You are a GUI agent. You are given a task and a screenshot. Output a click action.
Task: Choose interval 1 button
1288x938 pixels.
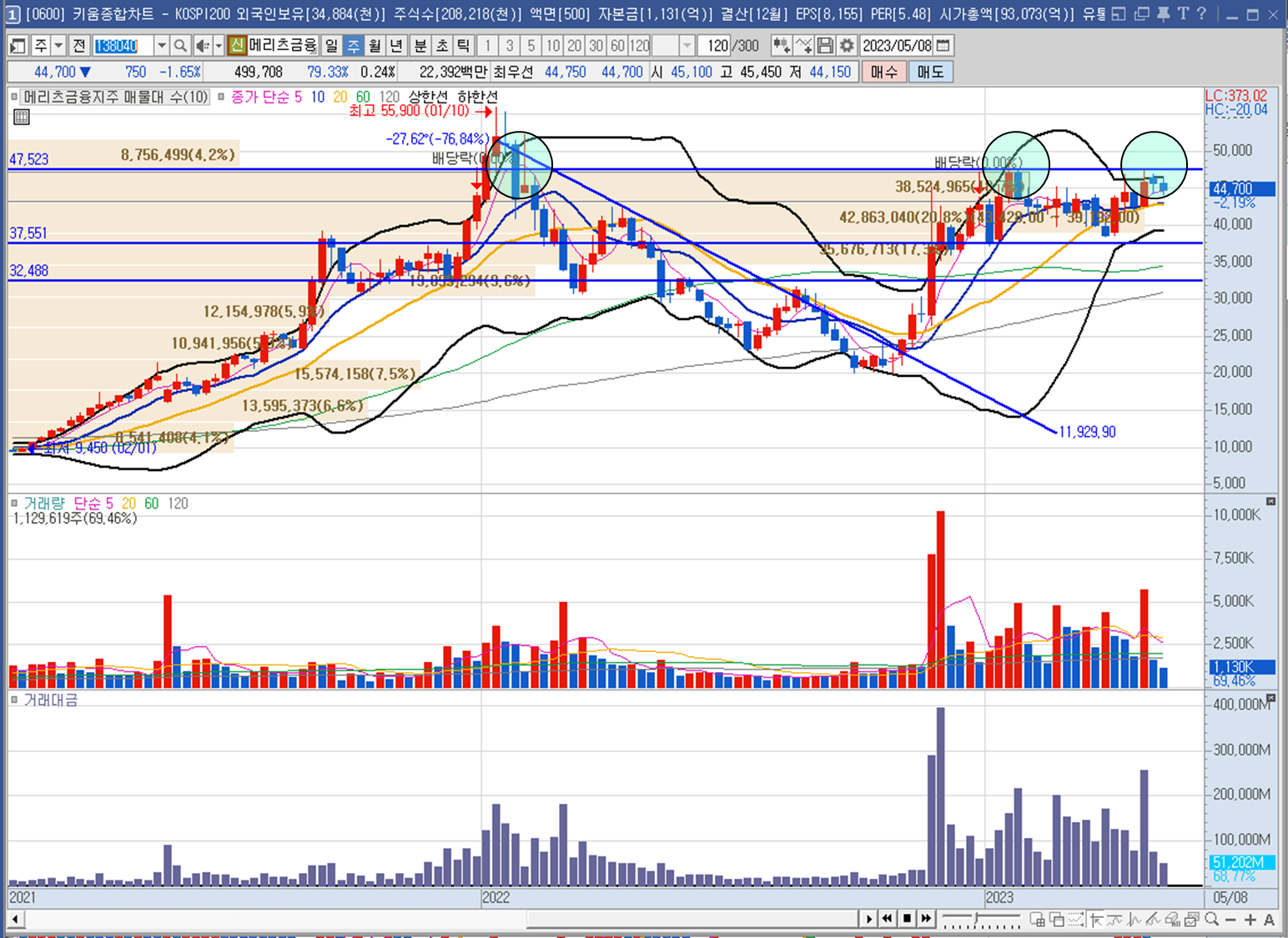[488, 46]
